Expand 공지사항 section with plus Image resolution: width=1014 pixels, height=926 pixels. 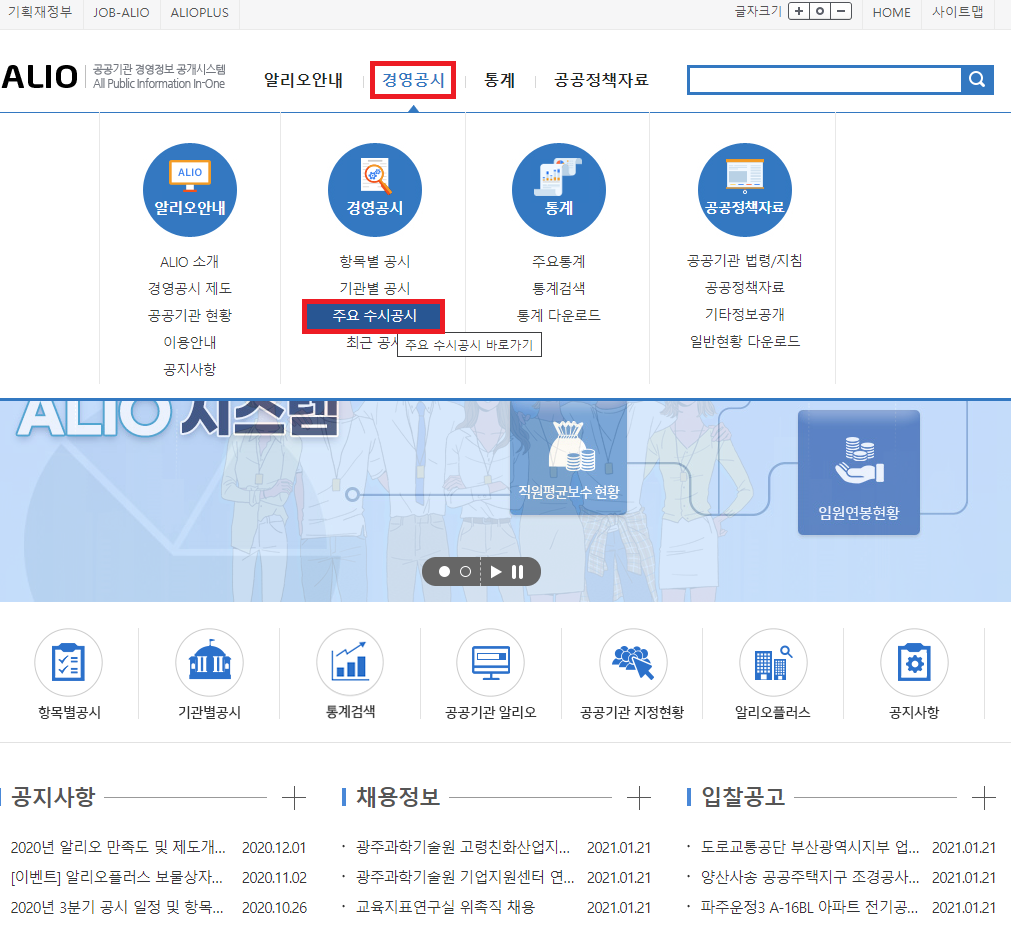[294, 797]
